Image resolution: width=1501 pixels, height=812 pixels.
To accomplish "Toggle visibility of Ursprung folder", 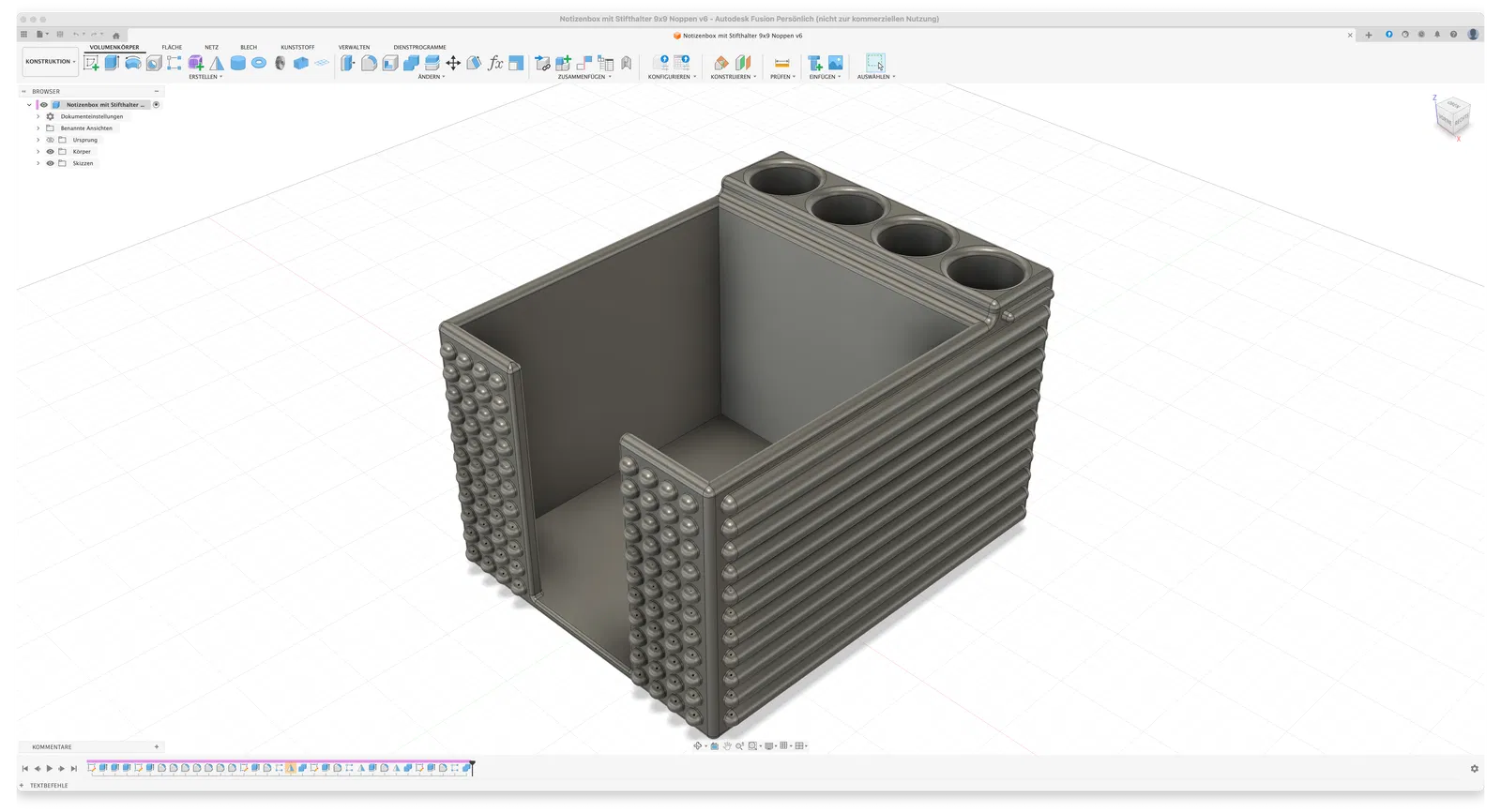I will (x=51, y=140).
